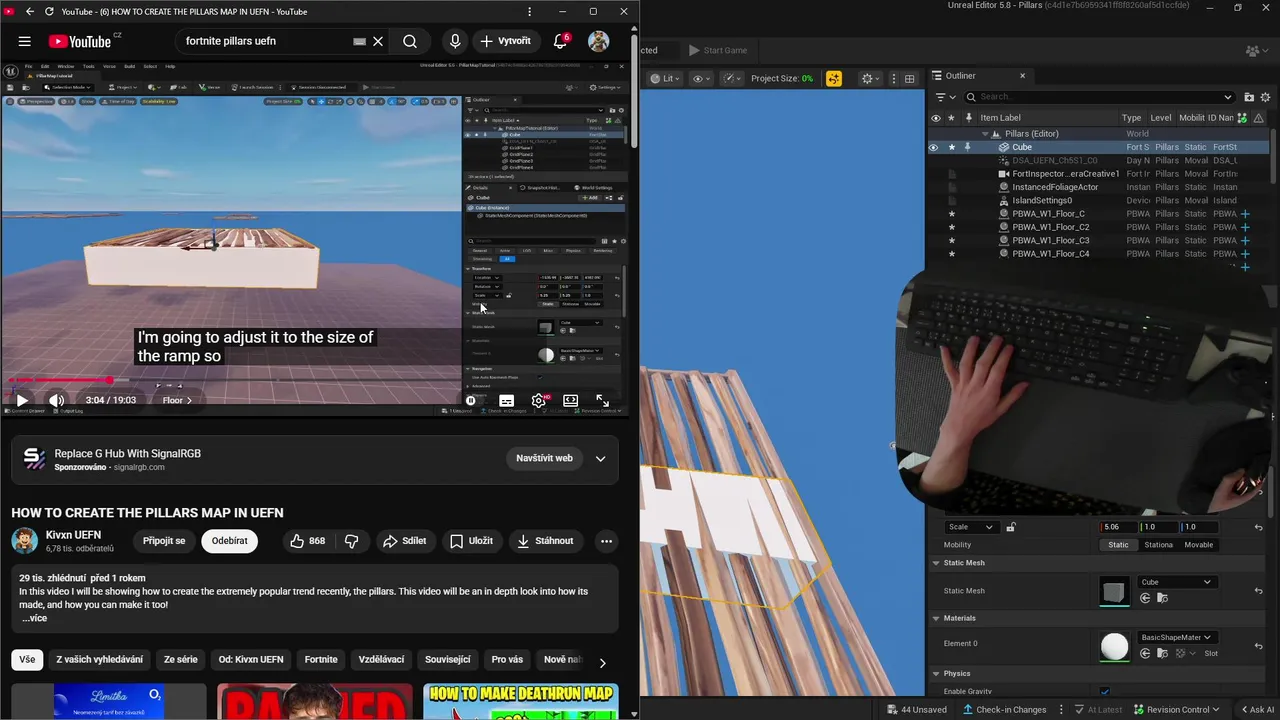Open more actions three-dot menu under video
Viewport: 1280px width, 720px height.
coord(606,541)
